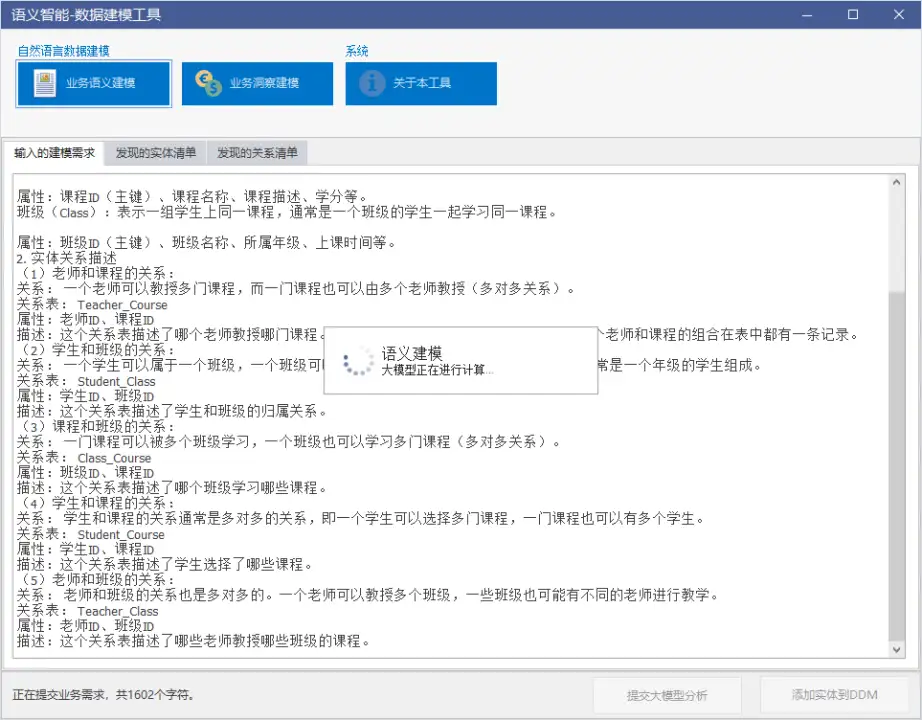Click the 业务语义建模 document icon
The width and height of the screenshot is (922, 720).
(x=45, y=84)
